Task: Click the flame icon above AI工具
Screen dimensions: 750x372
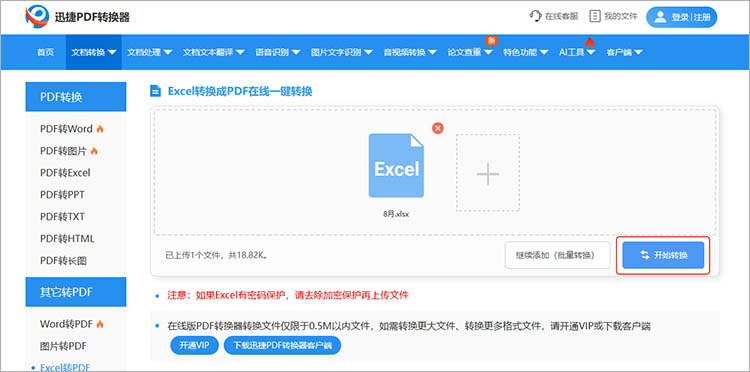Action: click(590, 43)
